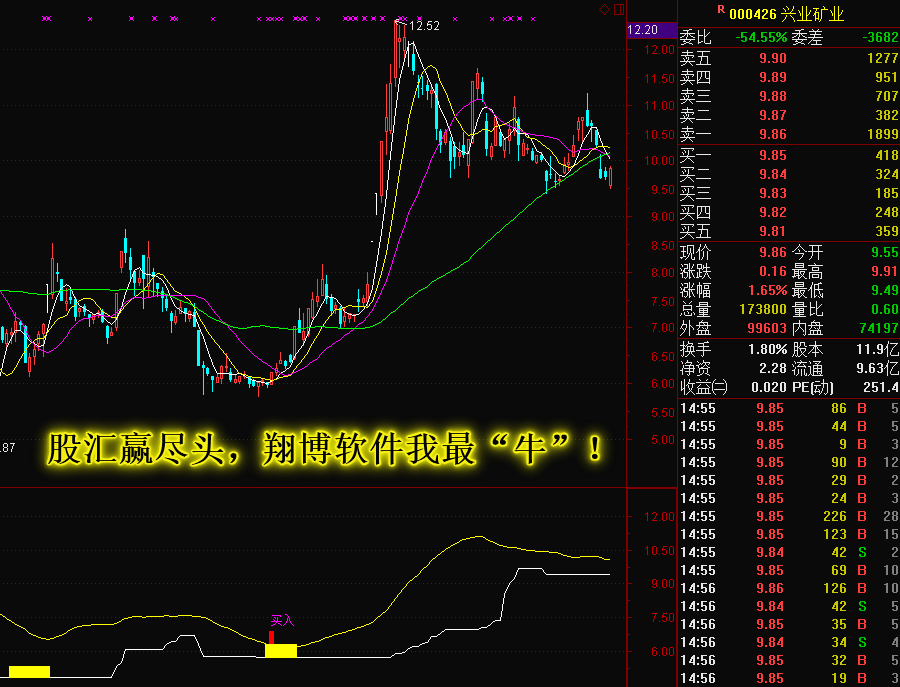Click the yellow block at indicator panel's left edge
The height and width of the screenshot is (687, 900).
pyautogui.click(x=29, y=672)
